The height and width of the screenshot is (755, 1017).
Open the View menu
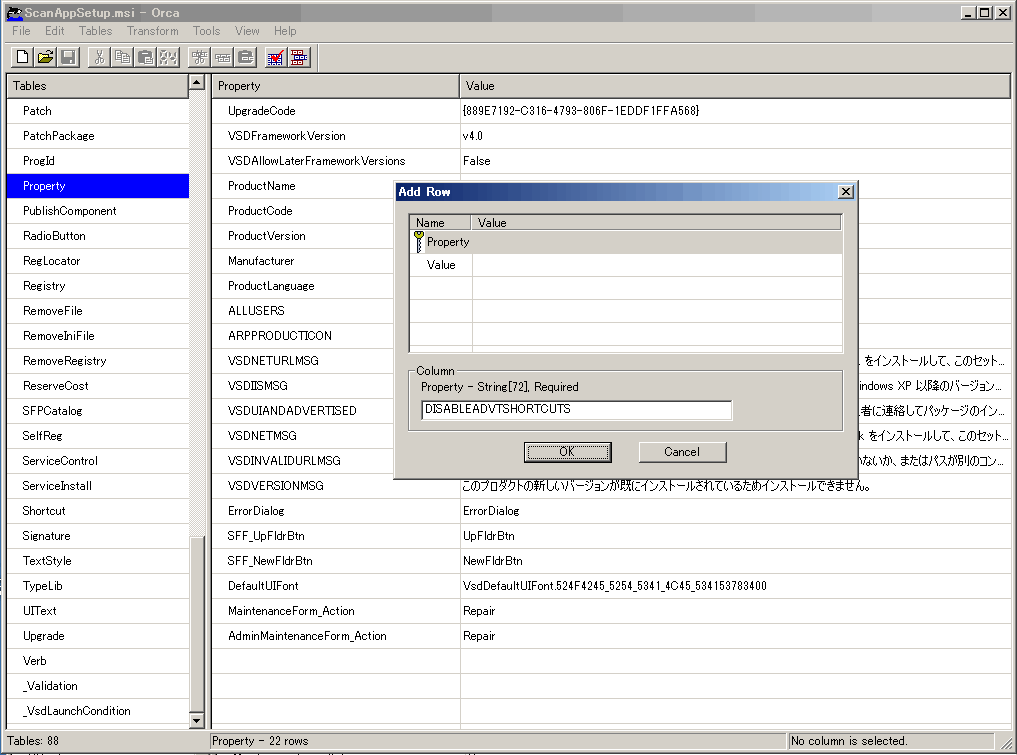[x=247, y=31]
